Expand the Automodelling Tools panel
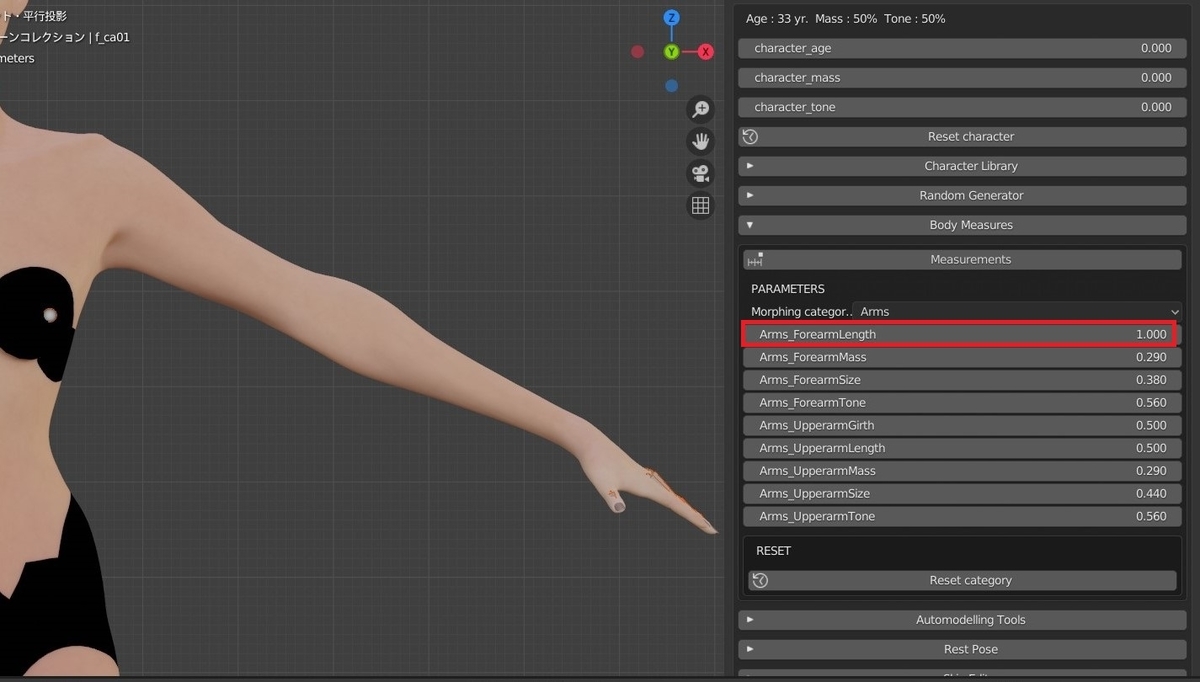1200x682 pixels. tap(961, 620)
